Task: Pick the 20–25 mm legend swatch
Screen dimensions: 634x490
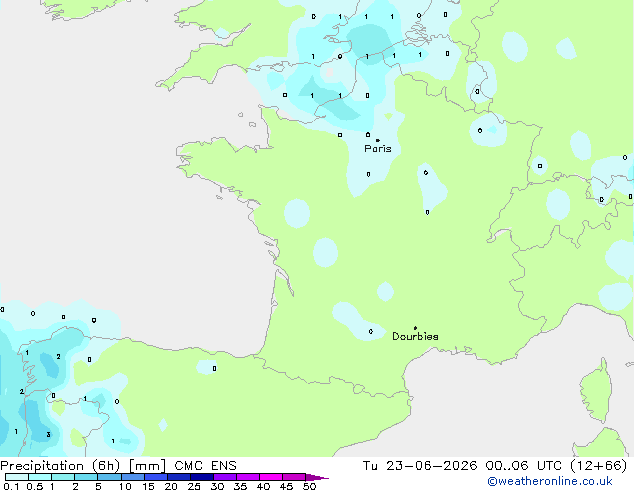Action: click(x=178, y=477)
